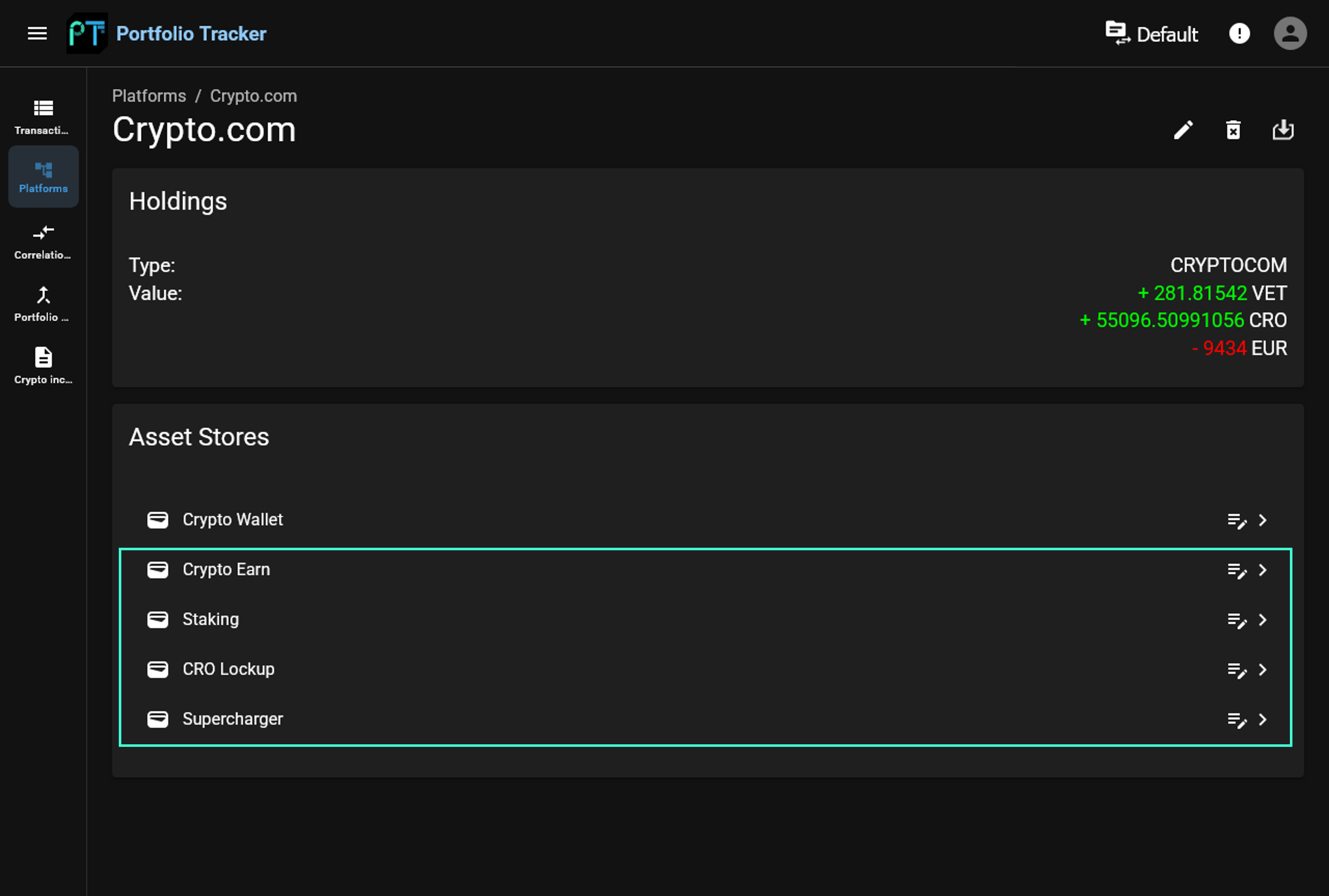The height and width of the screenshot is (896, 1329).
Task: Edit the Crypto.com platform with pencil icon
Action: [x=1183, y=130]
